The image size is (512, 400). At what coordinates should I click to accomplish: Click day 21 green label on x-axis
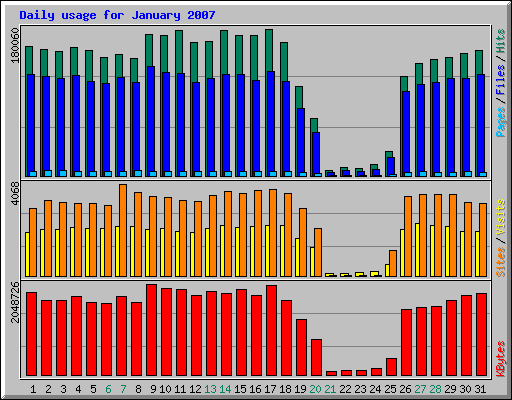point(330,389)
